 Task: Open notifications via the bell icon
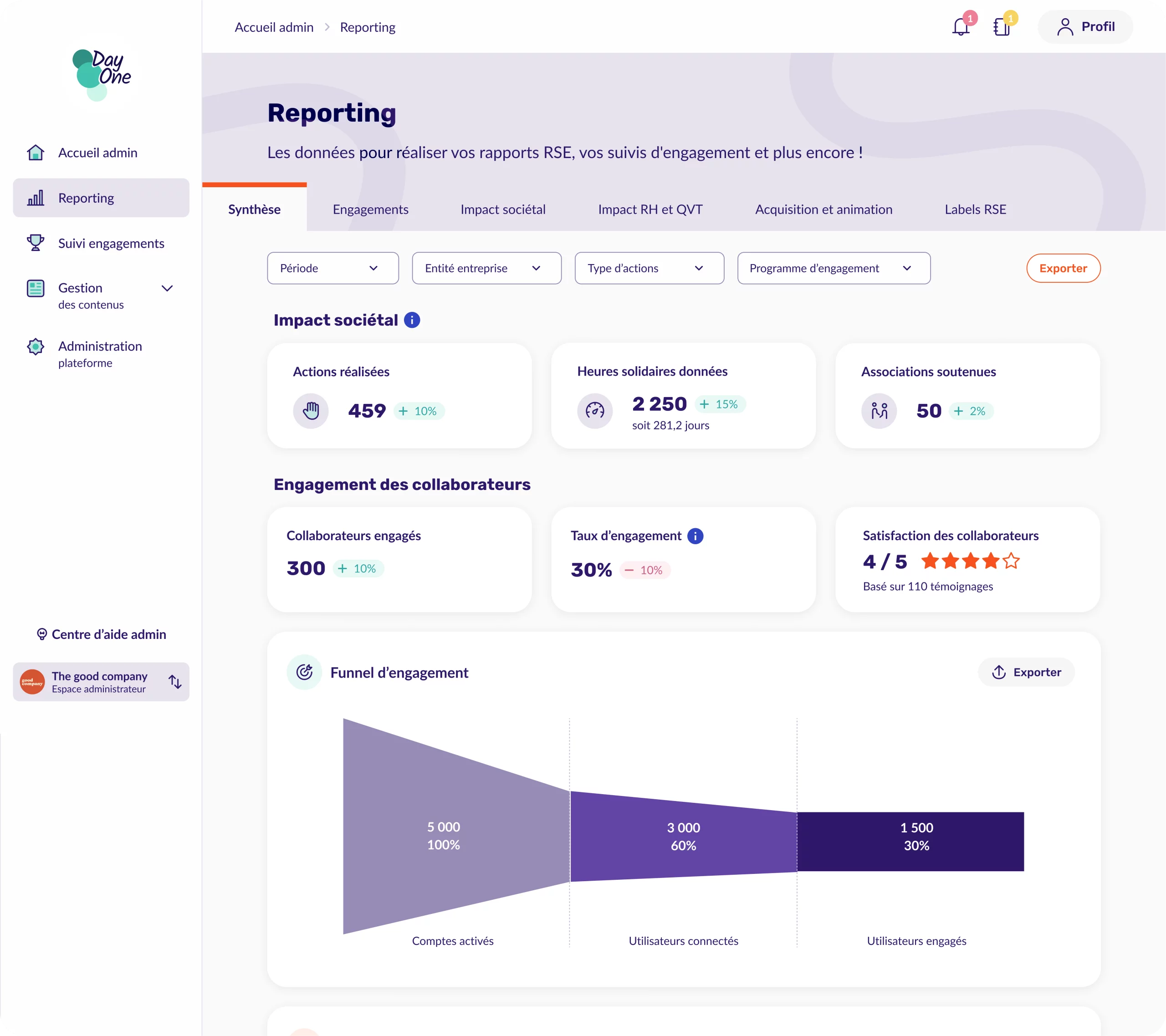point(961,26)
